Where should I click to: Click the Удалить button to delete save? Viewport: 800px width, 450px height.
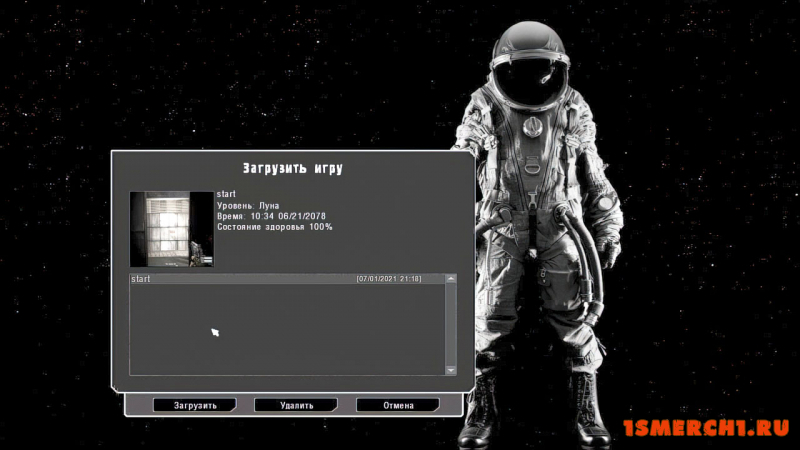pos(296,405)
